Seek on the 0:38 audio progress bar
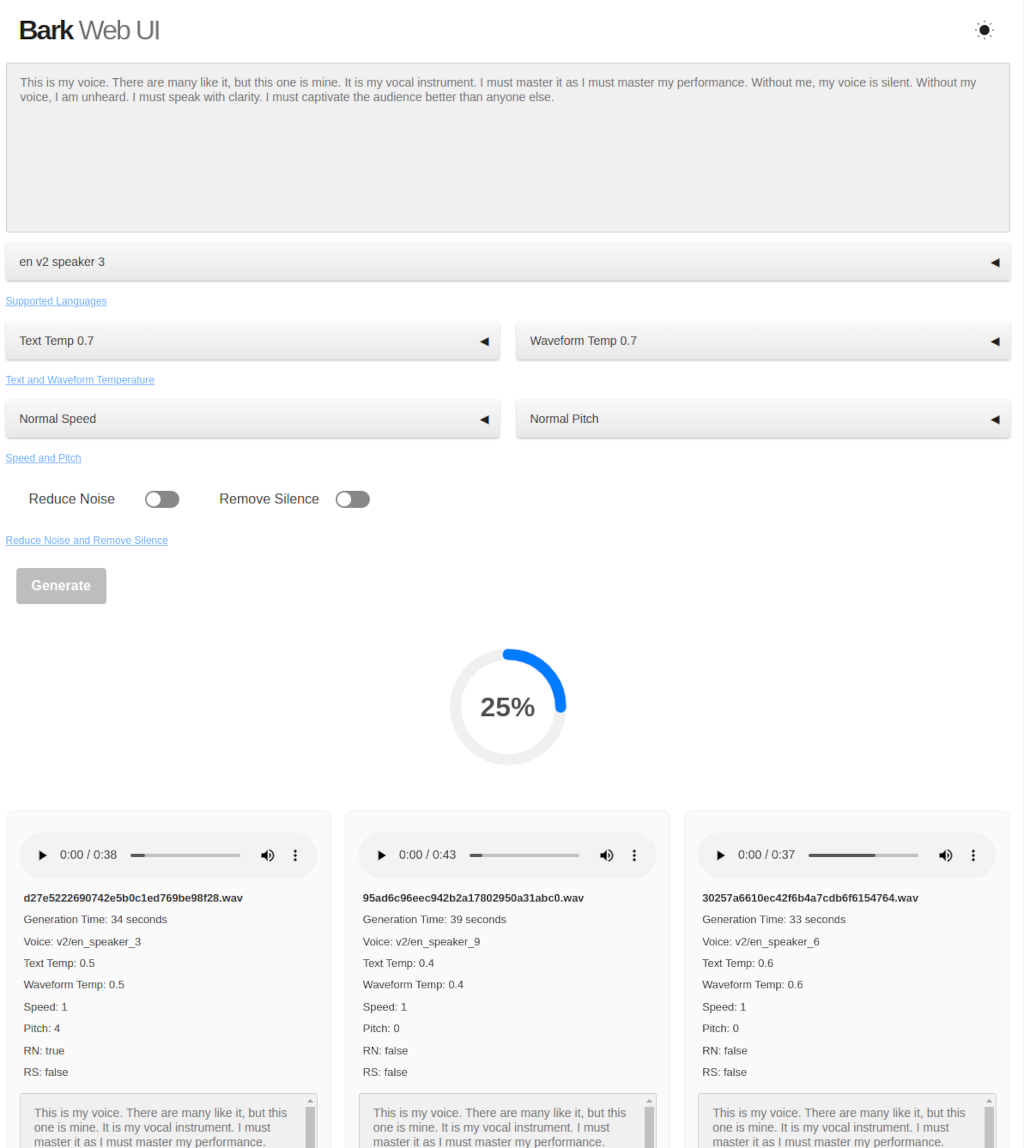The height and width of the screenshot is (1148, 1024). pyautogui.click(x=185, y=855)
